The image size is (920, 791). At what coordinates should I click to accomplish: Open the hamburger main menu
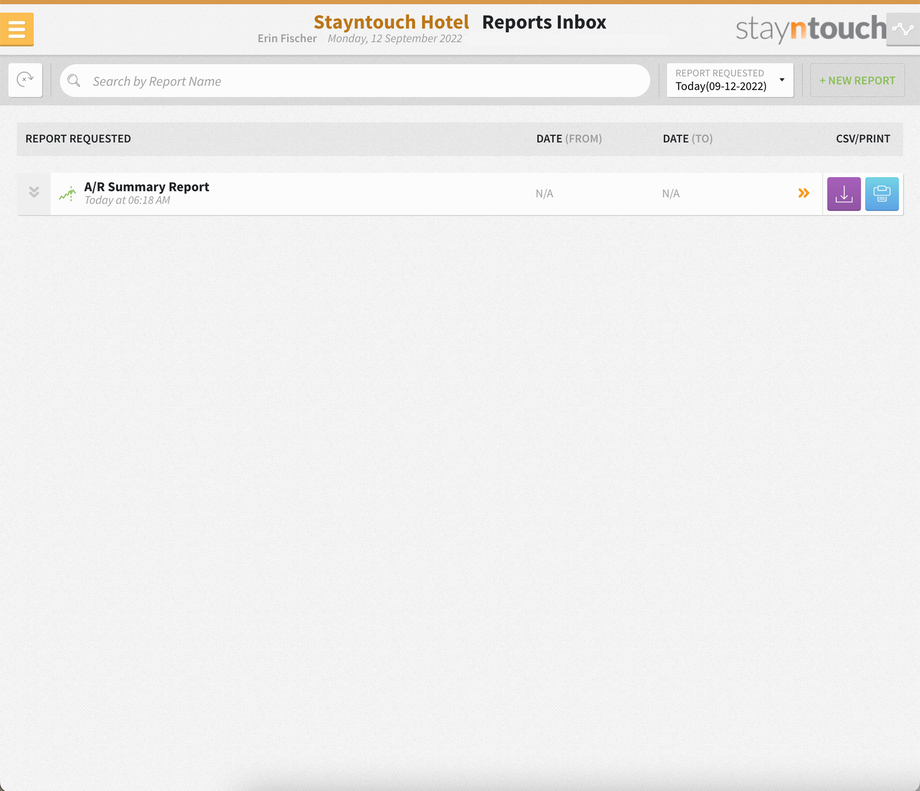tap(16, 29)
